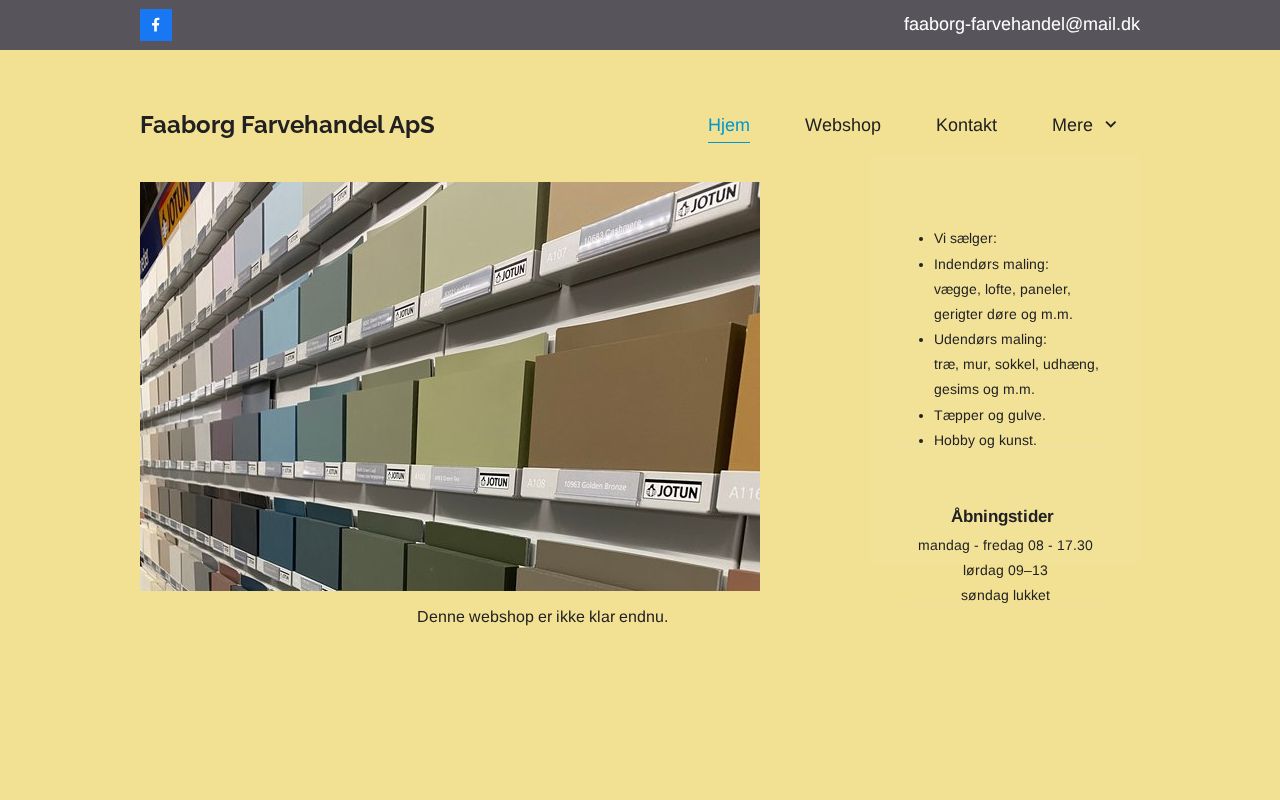Click the Jotun paint swatches photo
The height and width of the screenshot is (800, 1280).
(x=450, y=386)
